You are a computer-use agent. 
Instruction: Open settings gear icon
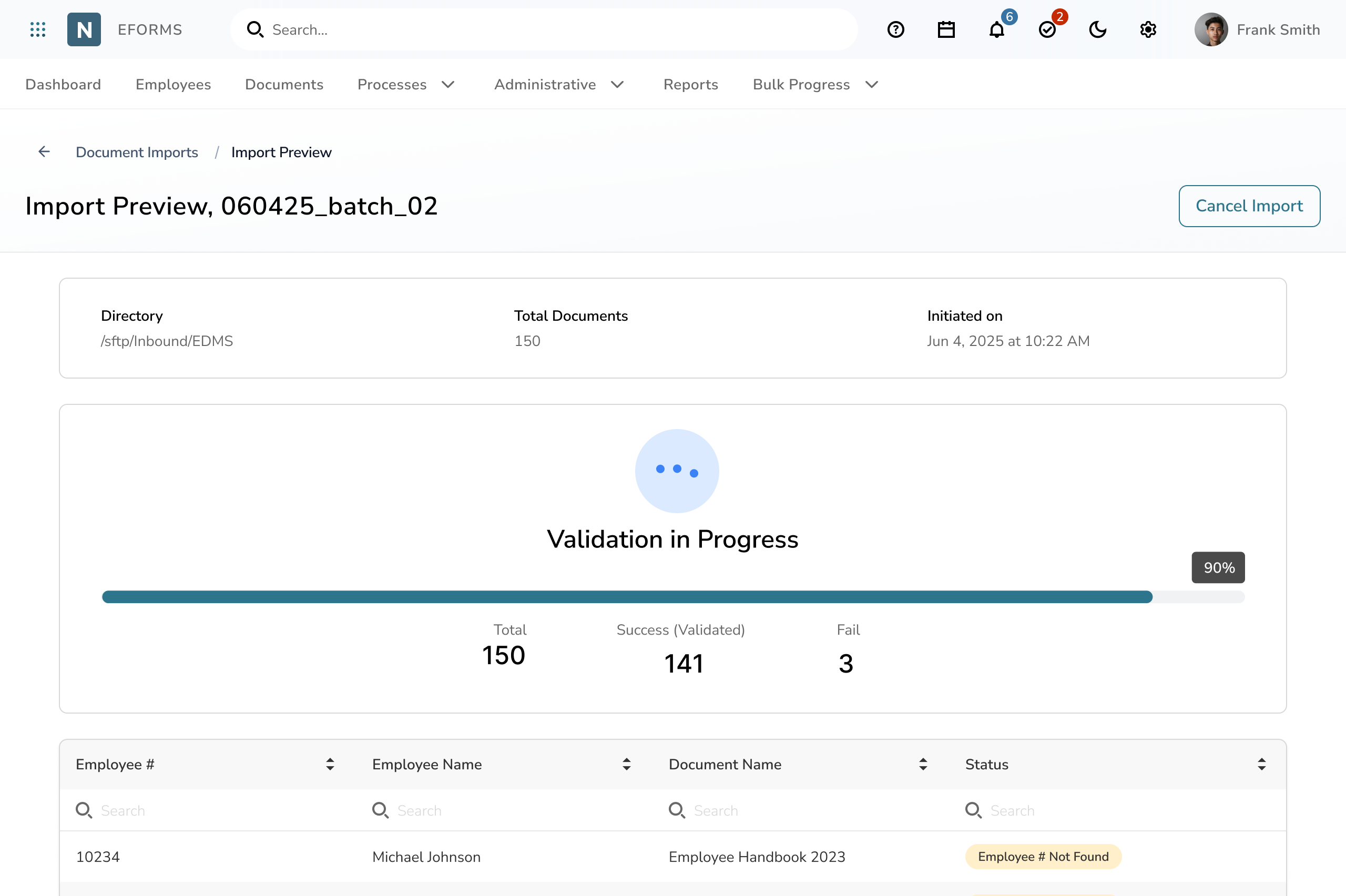click(x=1148, y=29)
